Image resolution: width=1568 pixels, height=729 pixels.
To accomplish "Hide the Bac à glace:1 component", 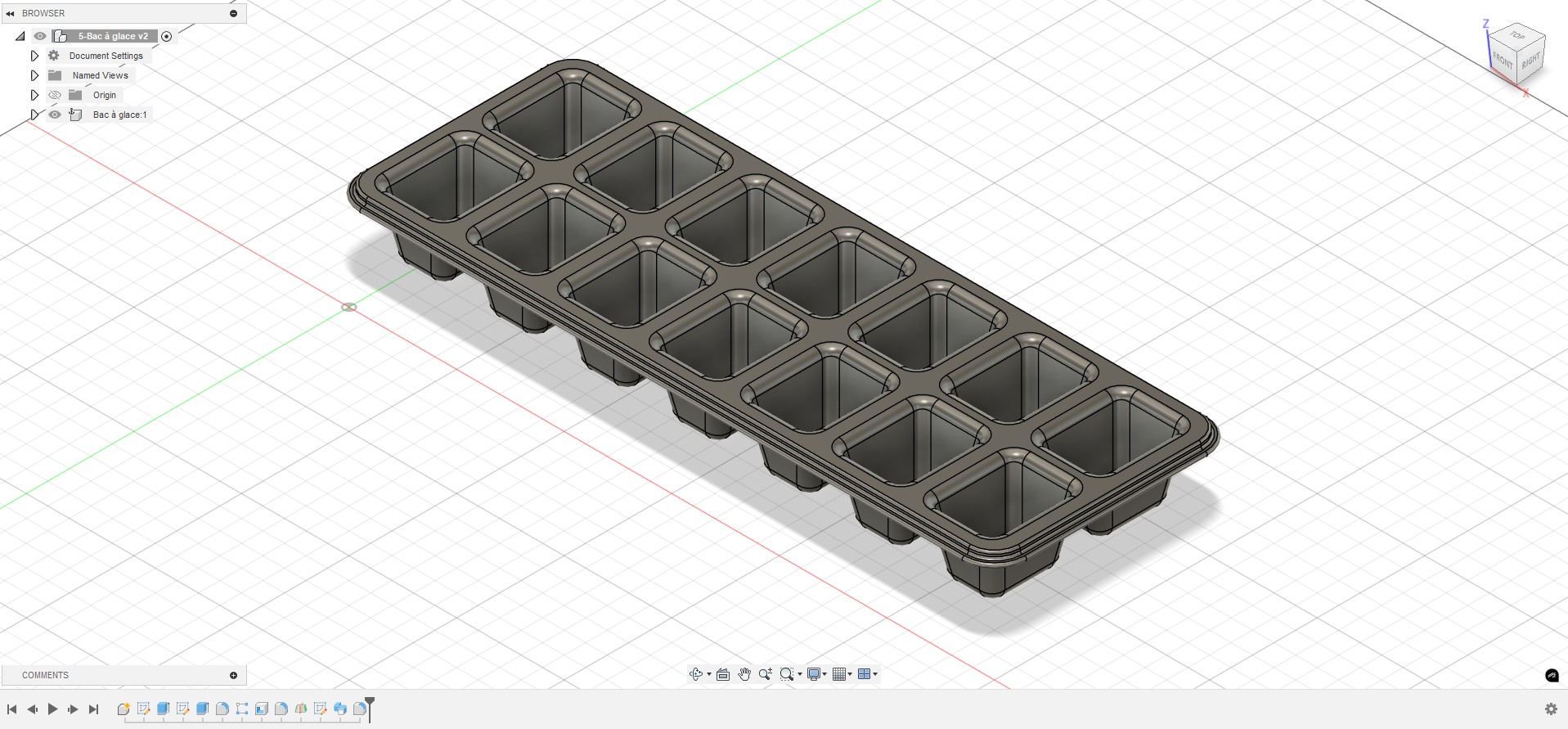I will click(x=55, y=115).
